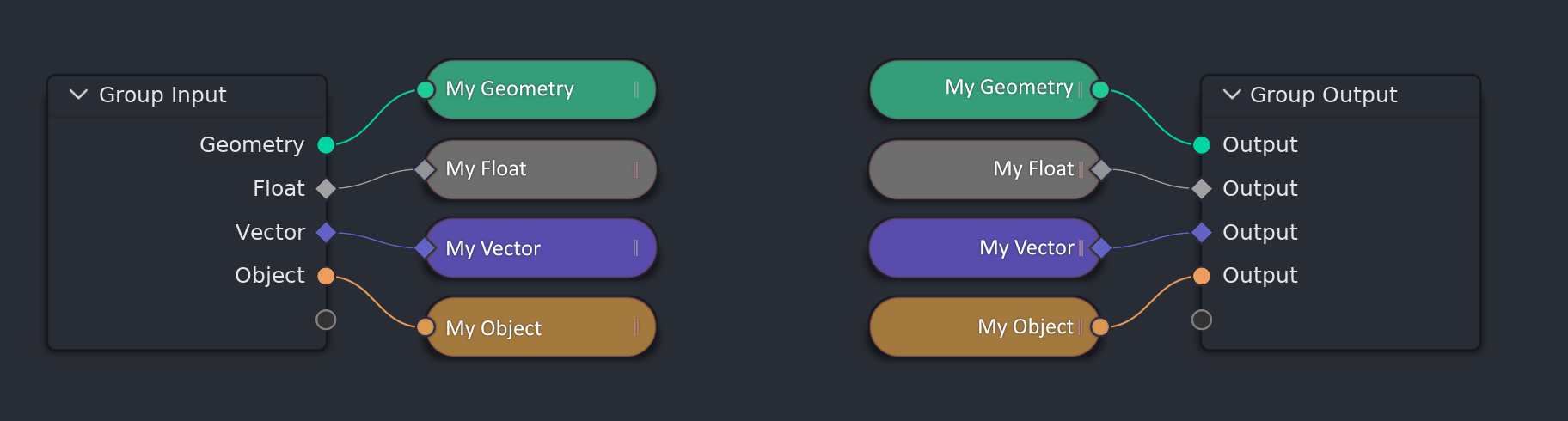The height and width of the screenshot is (421, 1568).
Task: Click the orange Object output socket
Action: point(326,276)
